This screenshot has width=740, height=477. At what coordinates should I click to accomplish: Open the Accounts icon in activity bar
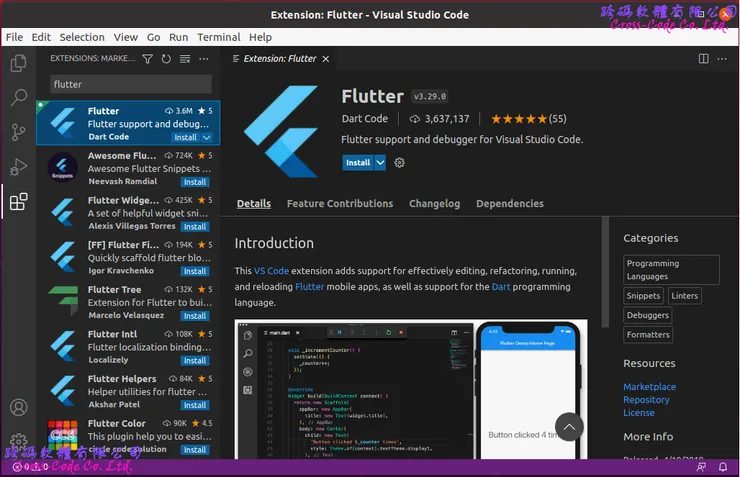tap(18, 408)
